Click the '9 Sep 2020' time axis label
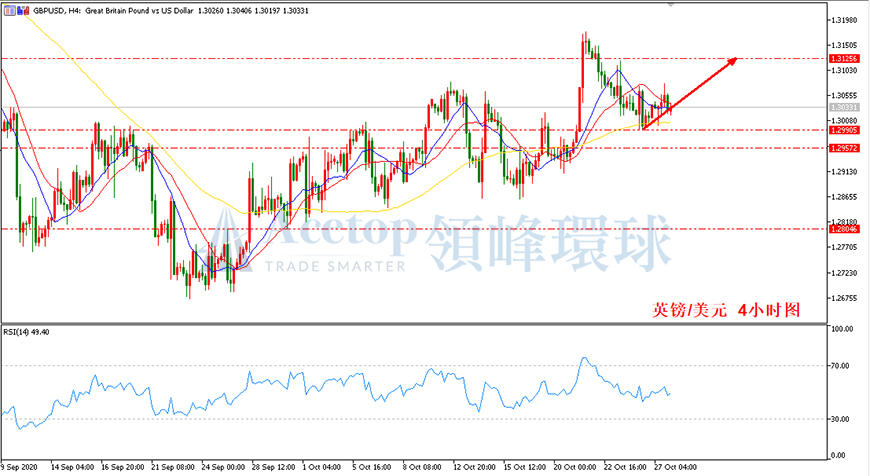 tap(20, 467)
